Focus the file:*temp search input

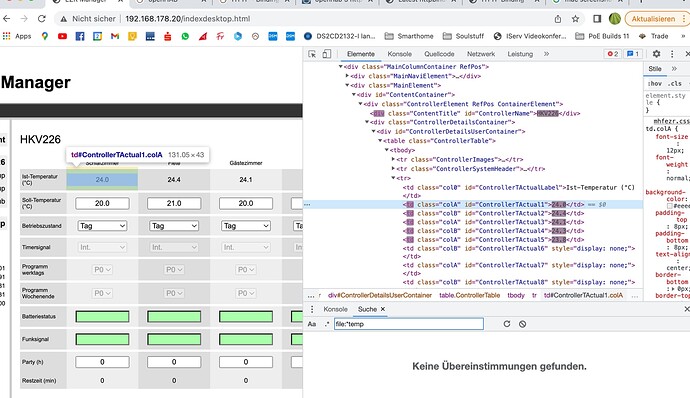point(408,324)
